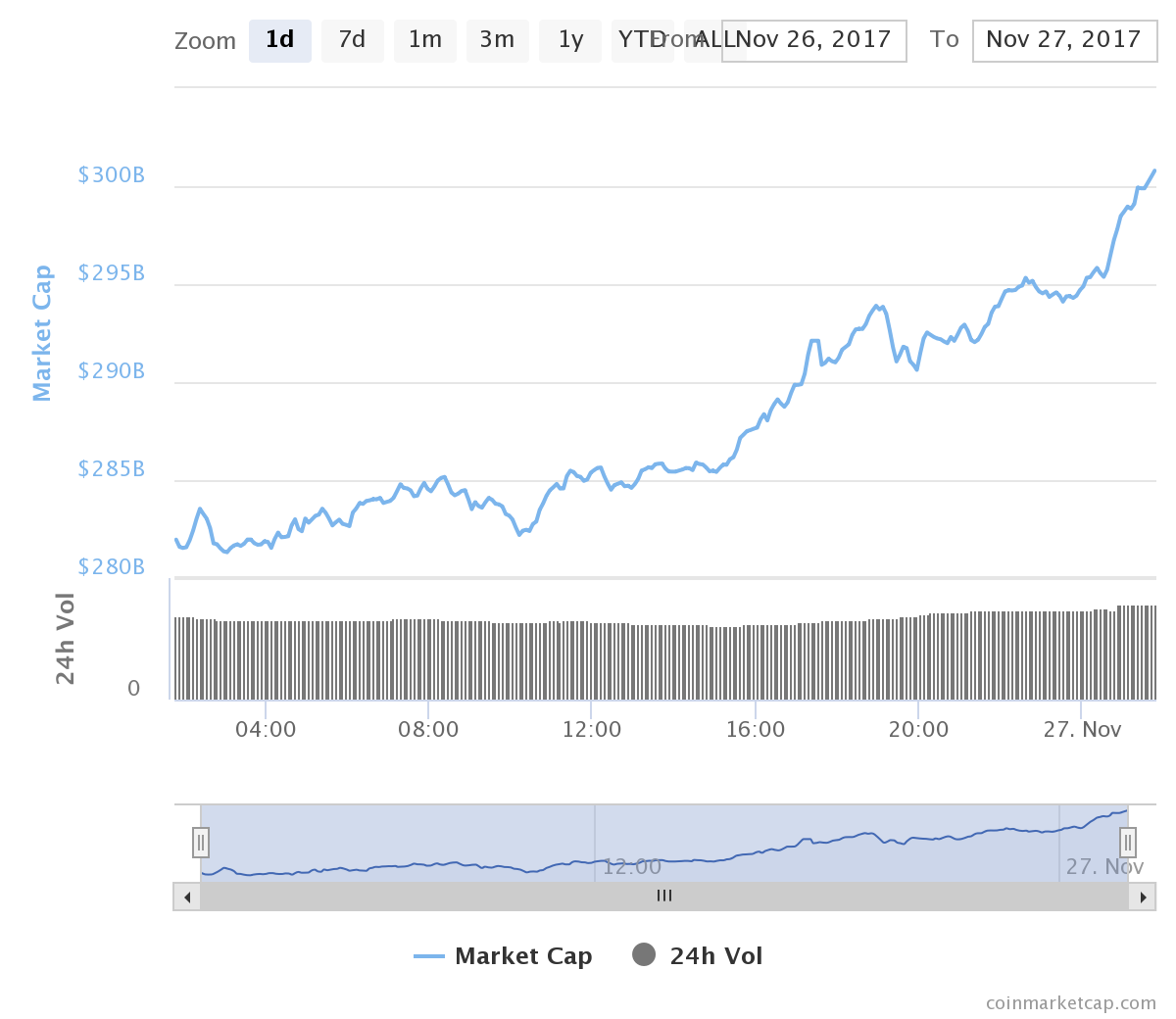This screenshot has width=1176, height=1019.
Task: Switch zoom to 7d
Action: [352, 40]
